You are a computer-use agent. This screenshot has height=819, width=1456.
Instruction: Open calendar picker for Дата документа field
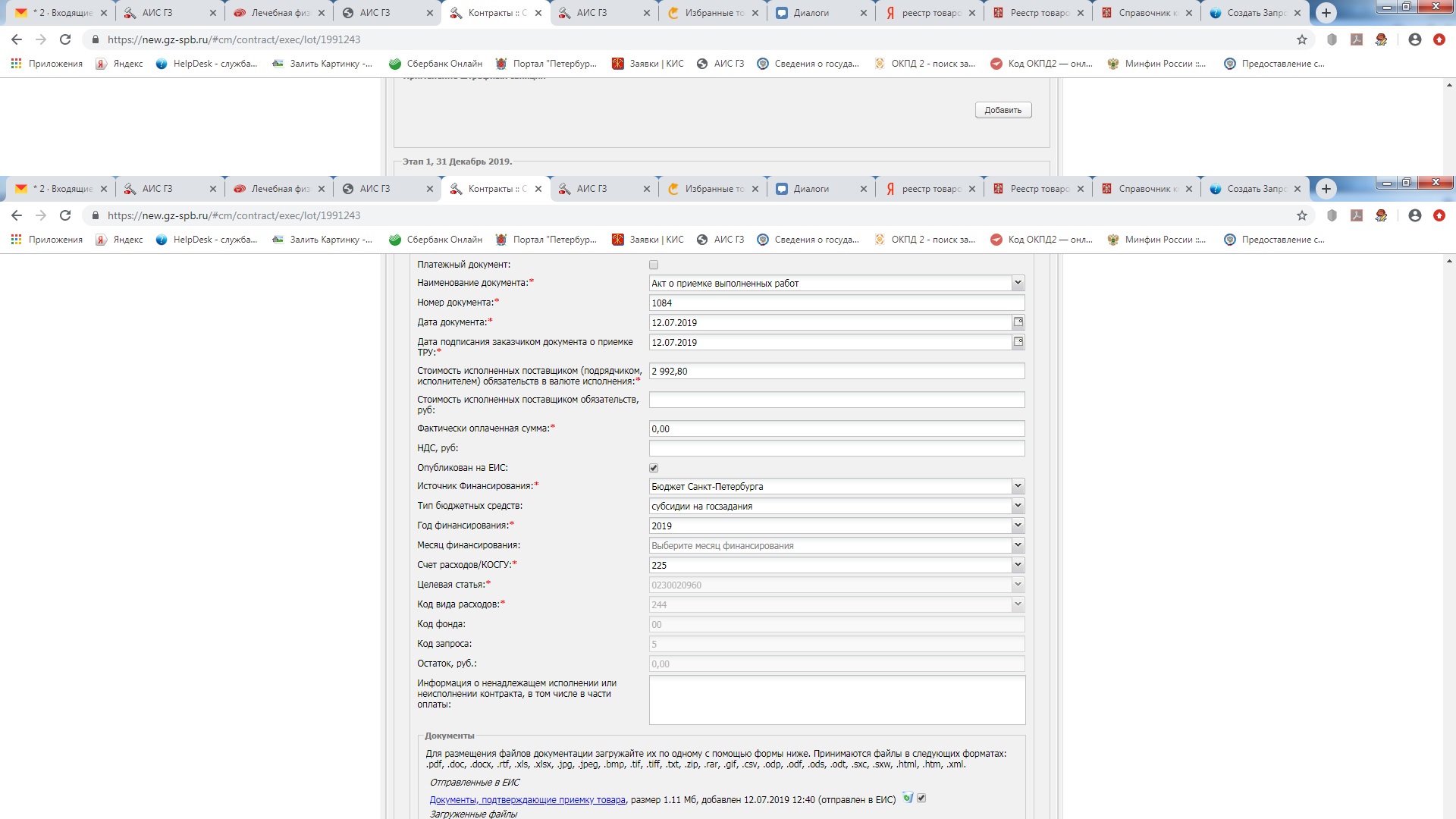click(x=1018, y=322)
